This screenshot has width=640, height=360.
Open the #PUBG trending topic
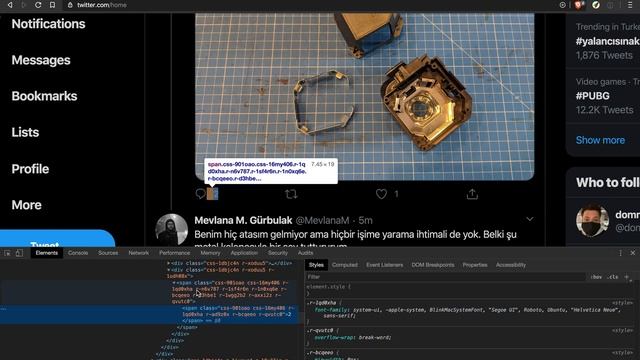[593, 96]
